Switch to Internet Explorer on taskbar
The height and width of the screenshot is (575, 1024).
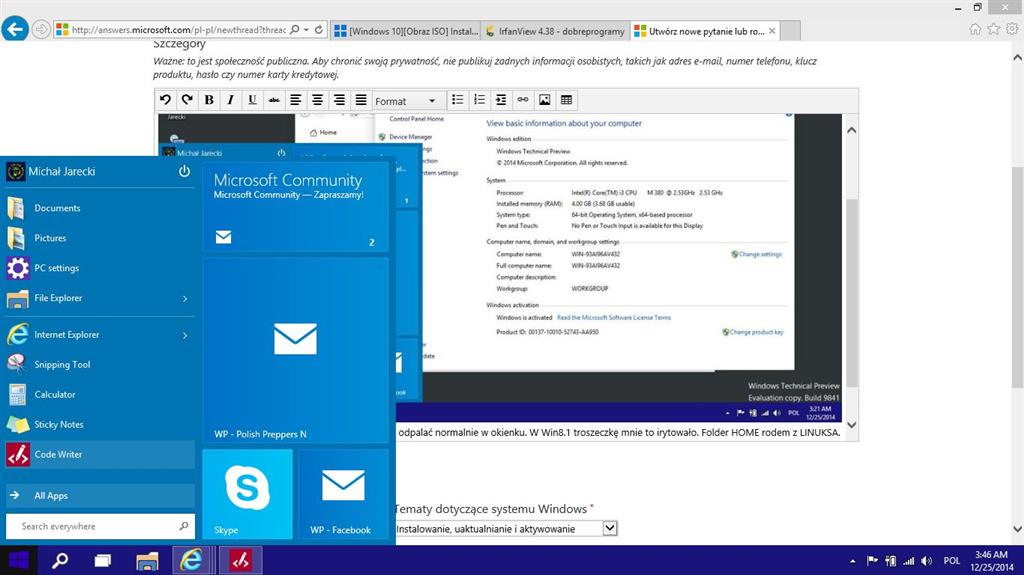(191, 561)
